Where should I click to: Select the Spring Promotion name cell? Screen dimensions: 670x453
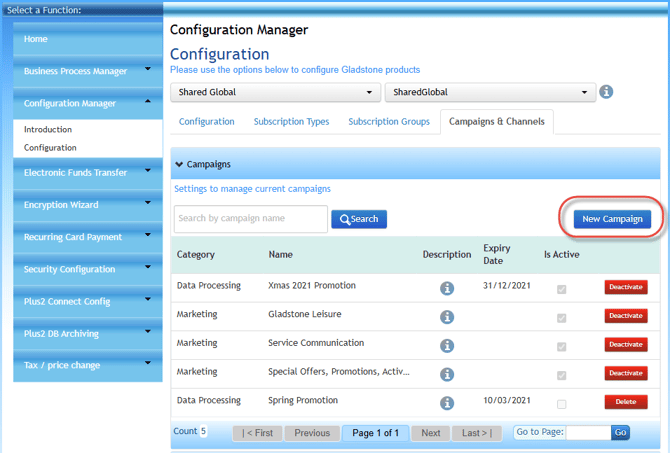click(x=303, y=400)
